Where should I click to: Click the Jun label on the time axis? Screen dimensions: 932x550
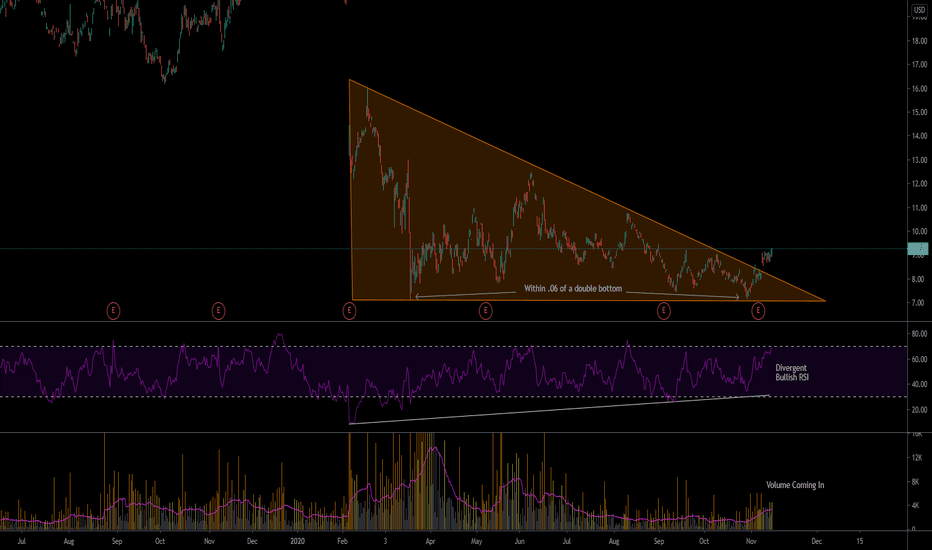(519, 541)
